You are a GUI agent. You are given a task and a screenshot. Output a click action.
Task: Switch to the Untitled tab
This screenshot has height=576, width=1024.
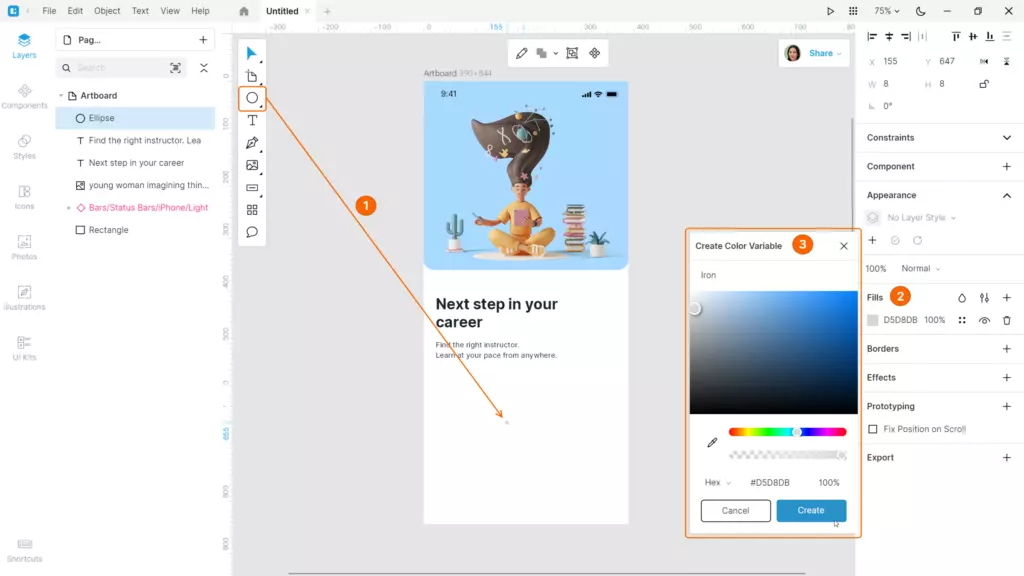[282, 11]
